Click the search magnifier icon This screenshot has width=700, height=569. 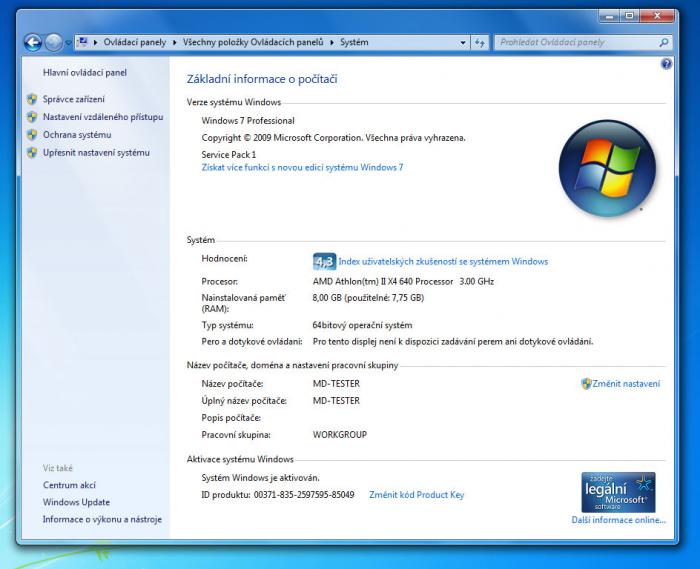[x=663, y=42]
